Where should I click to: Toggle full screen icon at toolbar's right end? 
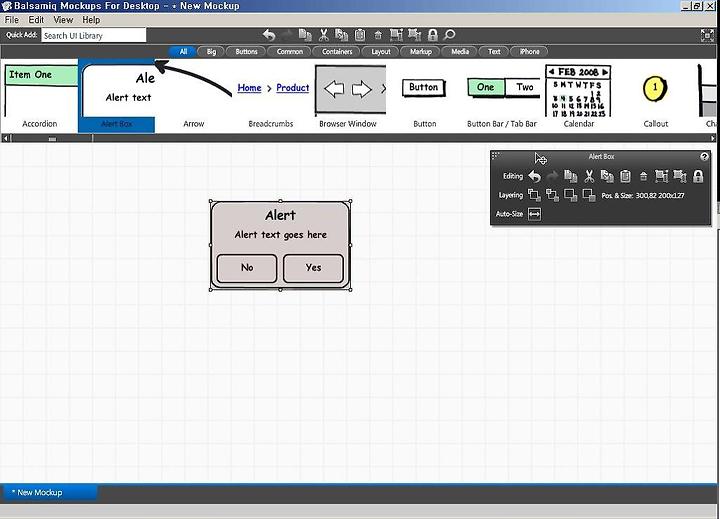click(x=707, y=35)
